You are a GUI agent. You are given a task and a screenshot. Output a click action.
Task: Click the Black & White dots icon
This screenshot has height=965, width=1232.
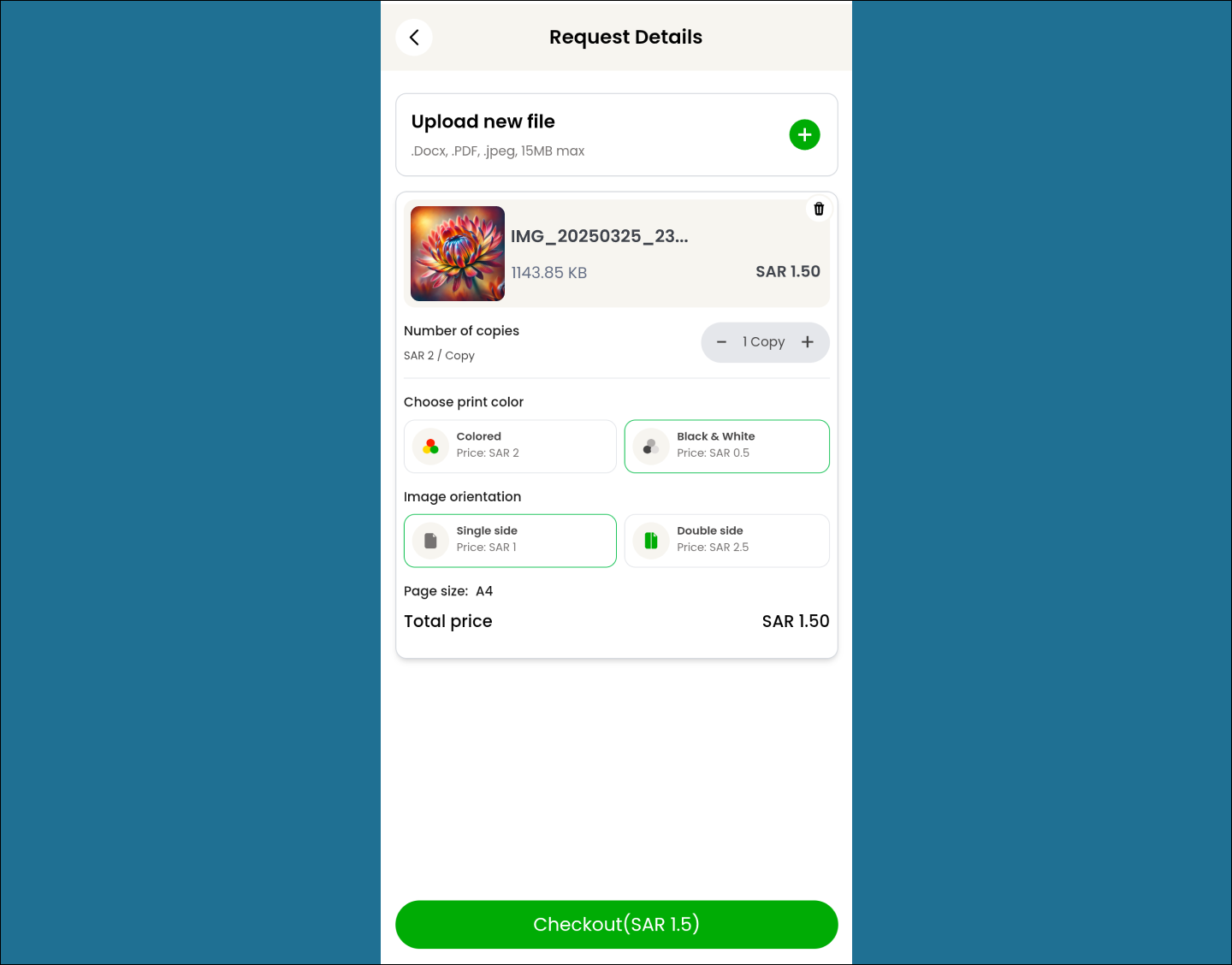coord(651,447)
